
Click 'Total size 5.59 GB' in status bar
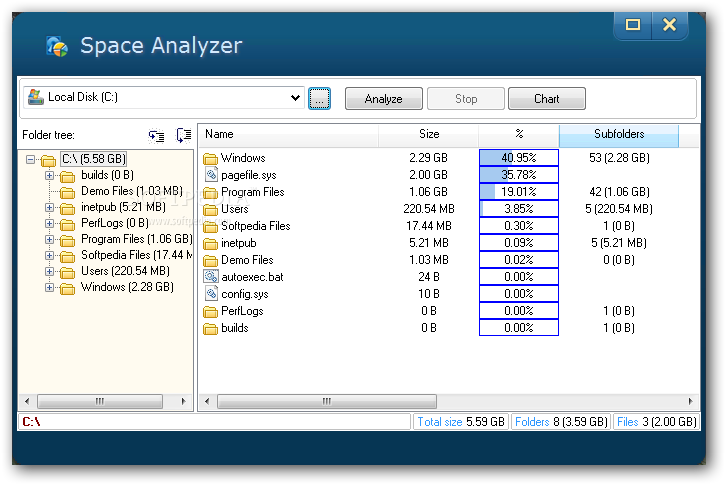tap(461, 422)
